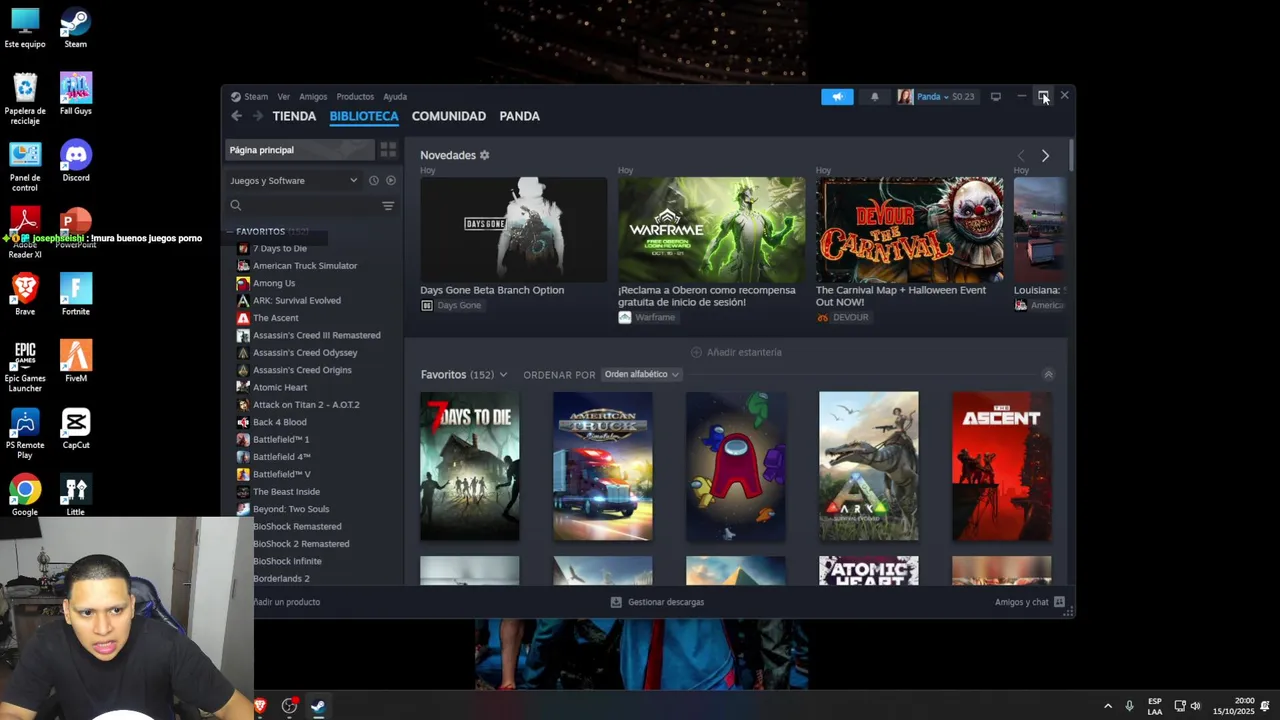1280x720 pixels.
Task: Show only ready-to-play games icon
Action: [x=391, y=181]
